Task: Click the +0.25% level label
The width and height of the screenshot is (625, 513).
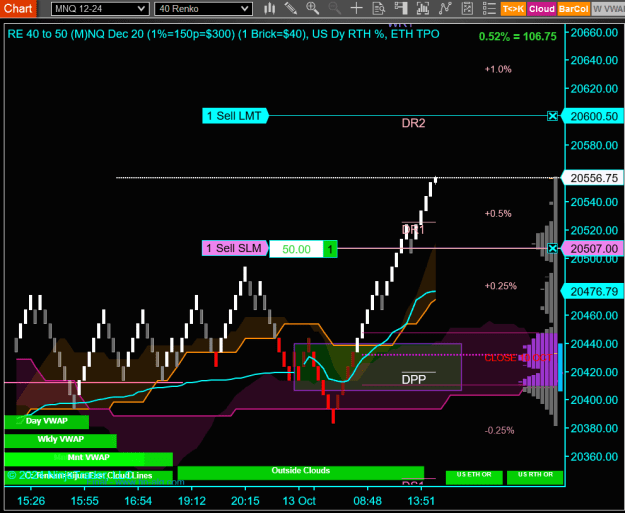Action: click(501, 286)
